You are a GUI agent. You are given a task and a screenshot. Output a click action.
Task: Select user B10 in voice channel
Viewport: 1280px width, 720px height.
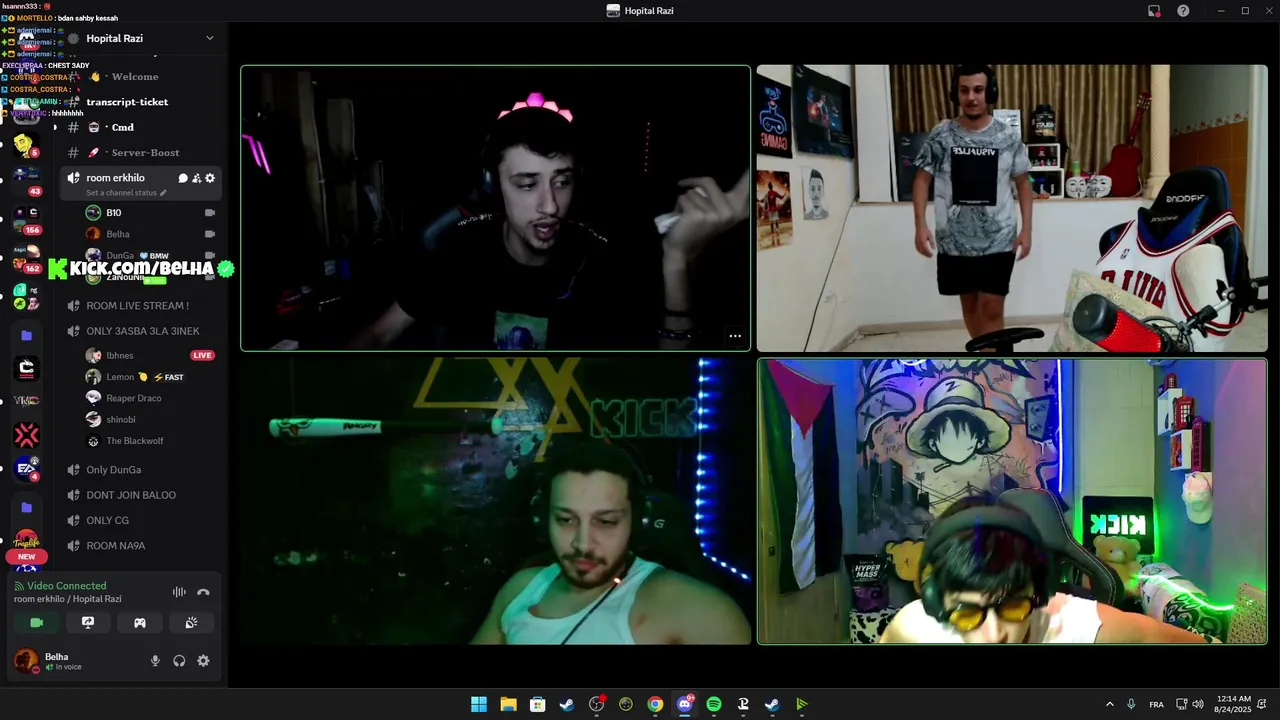(x=150, y=213)
